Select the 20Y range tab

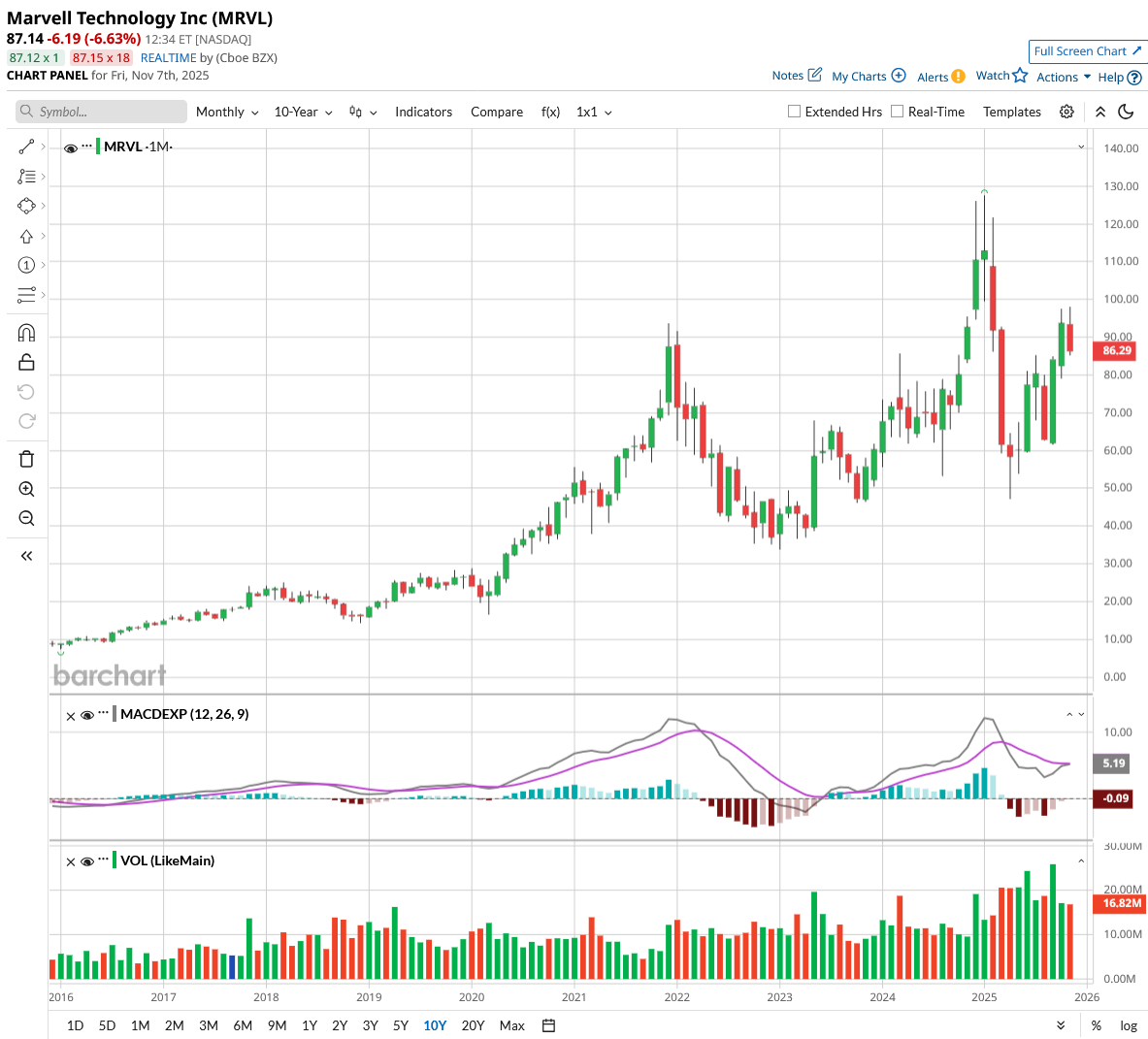click(473, 1025)
